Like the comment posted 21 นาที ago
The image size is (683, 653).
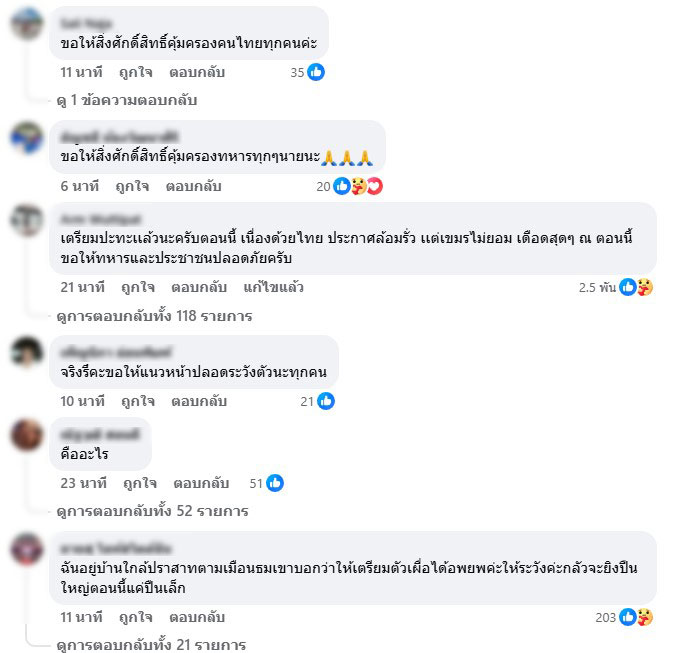[x=138, y=288]
